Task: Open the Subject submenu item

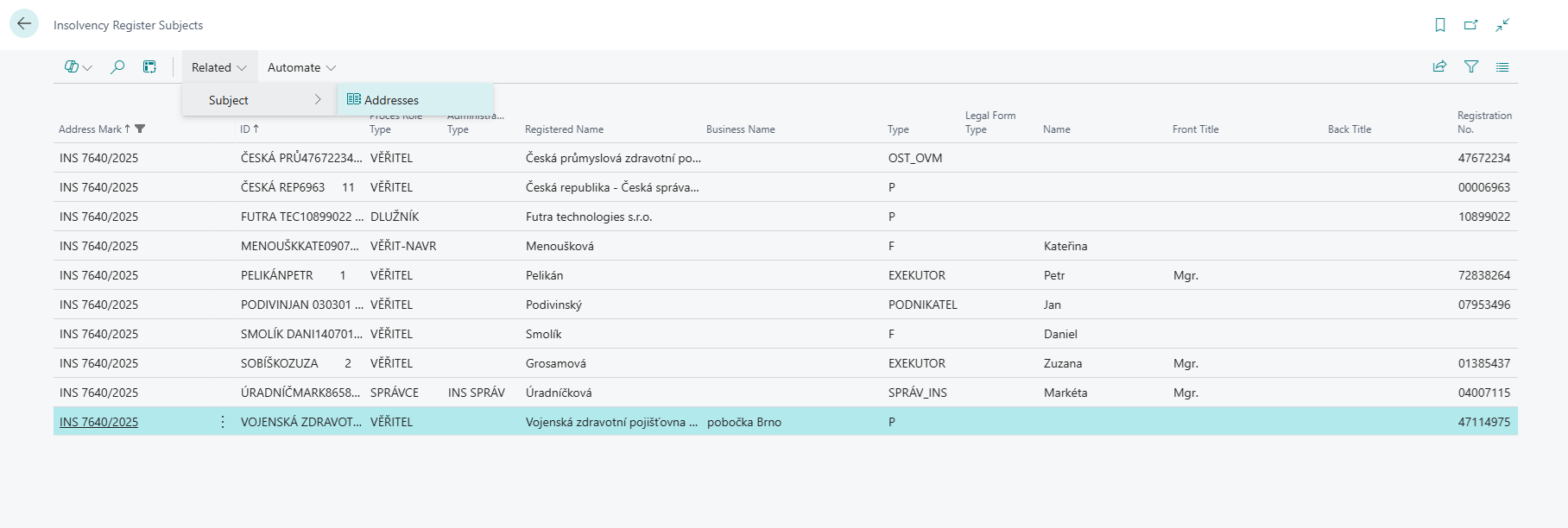Action: tap(259, 100)
